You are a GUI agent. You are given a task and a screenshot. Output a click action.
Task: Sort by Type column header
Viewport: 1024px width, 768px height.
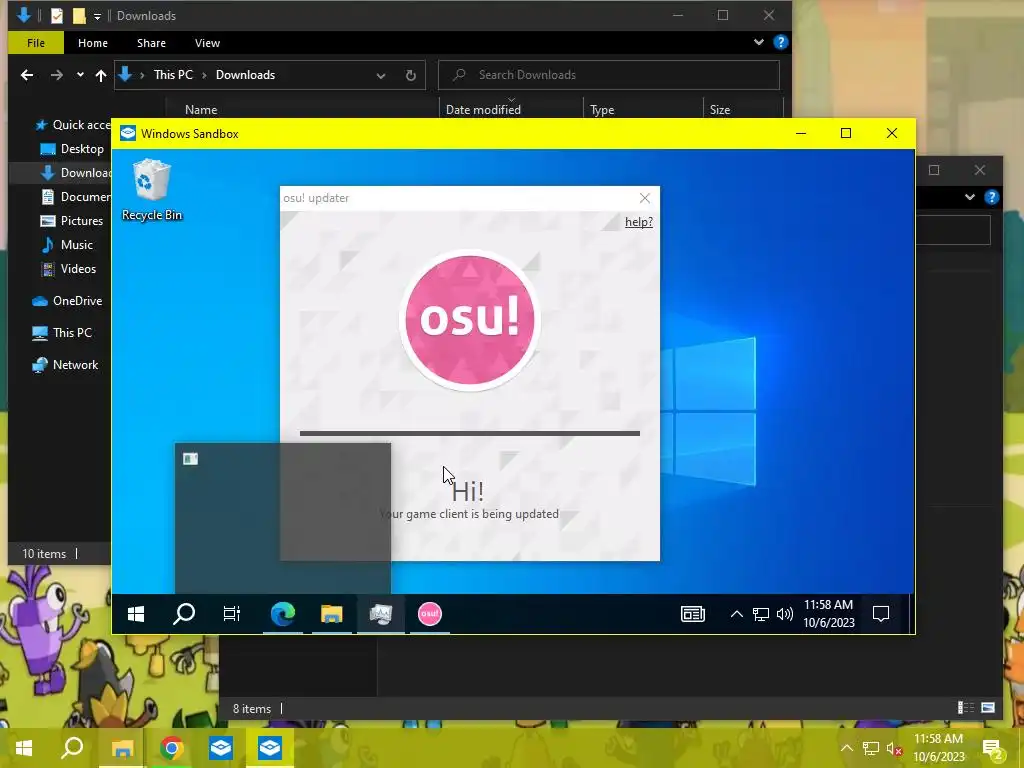click(601, 110)
